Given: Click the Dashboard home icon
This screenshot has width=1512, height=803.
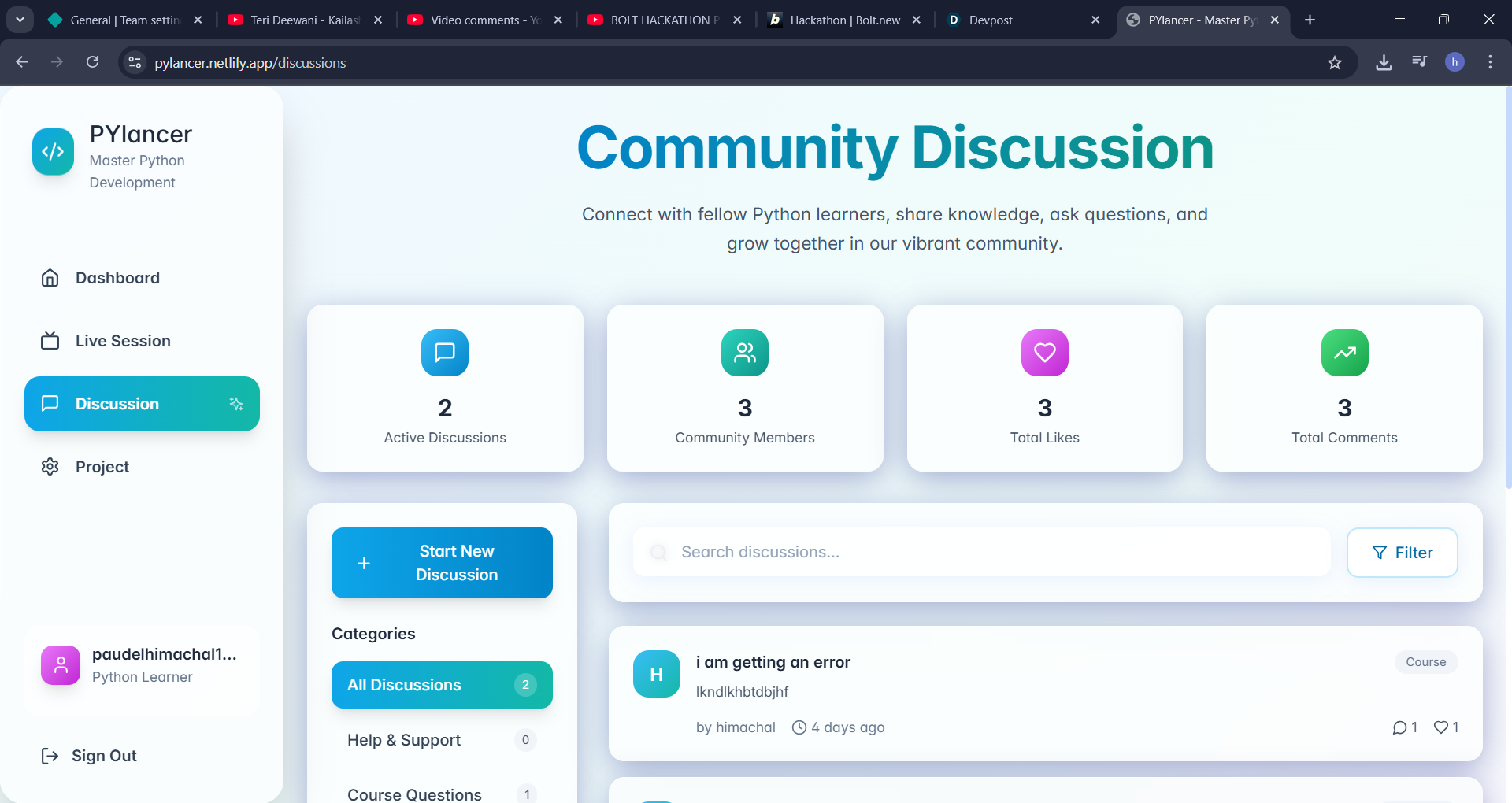Looking at the screenshot, I should [x=50, y=278].
